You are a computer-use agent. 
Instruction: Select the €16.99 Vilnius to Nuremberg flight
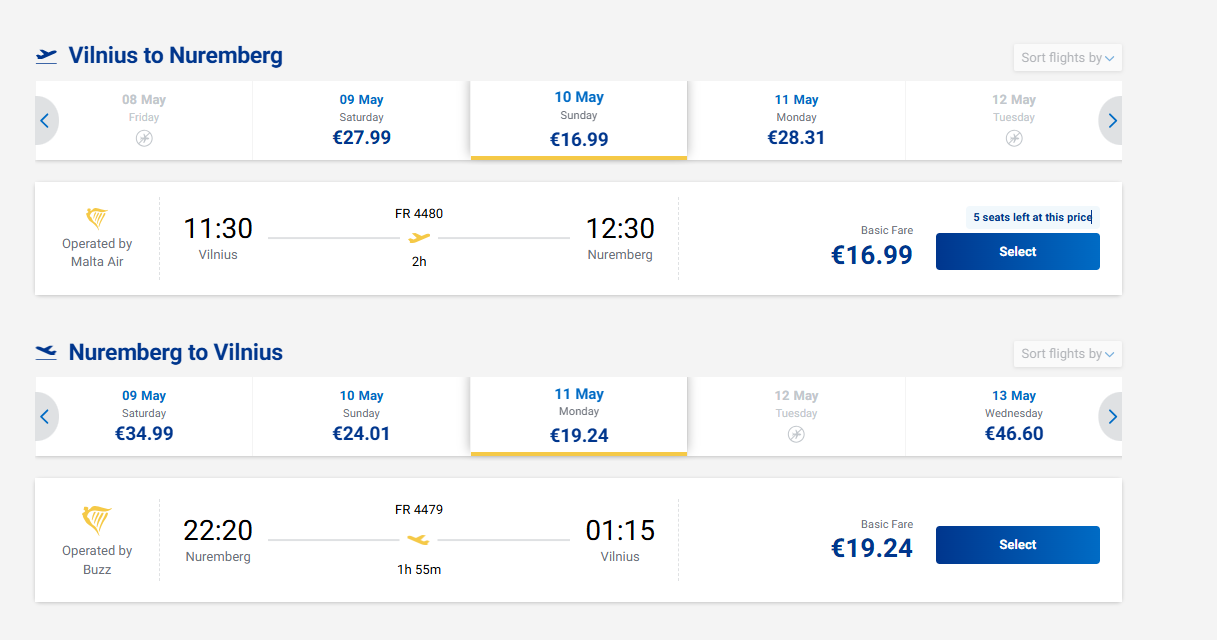tap(1017, 252)
